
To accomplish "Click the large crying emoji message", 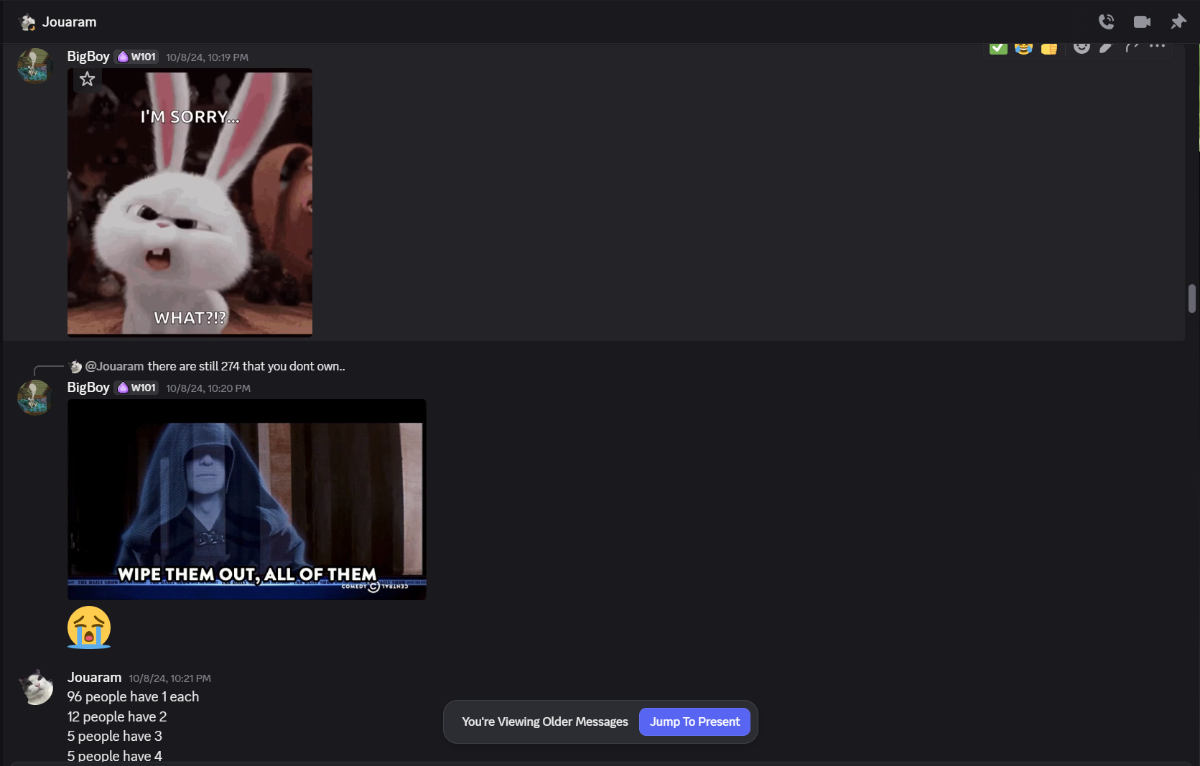I will click(x=89, y=627).
